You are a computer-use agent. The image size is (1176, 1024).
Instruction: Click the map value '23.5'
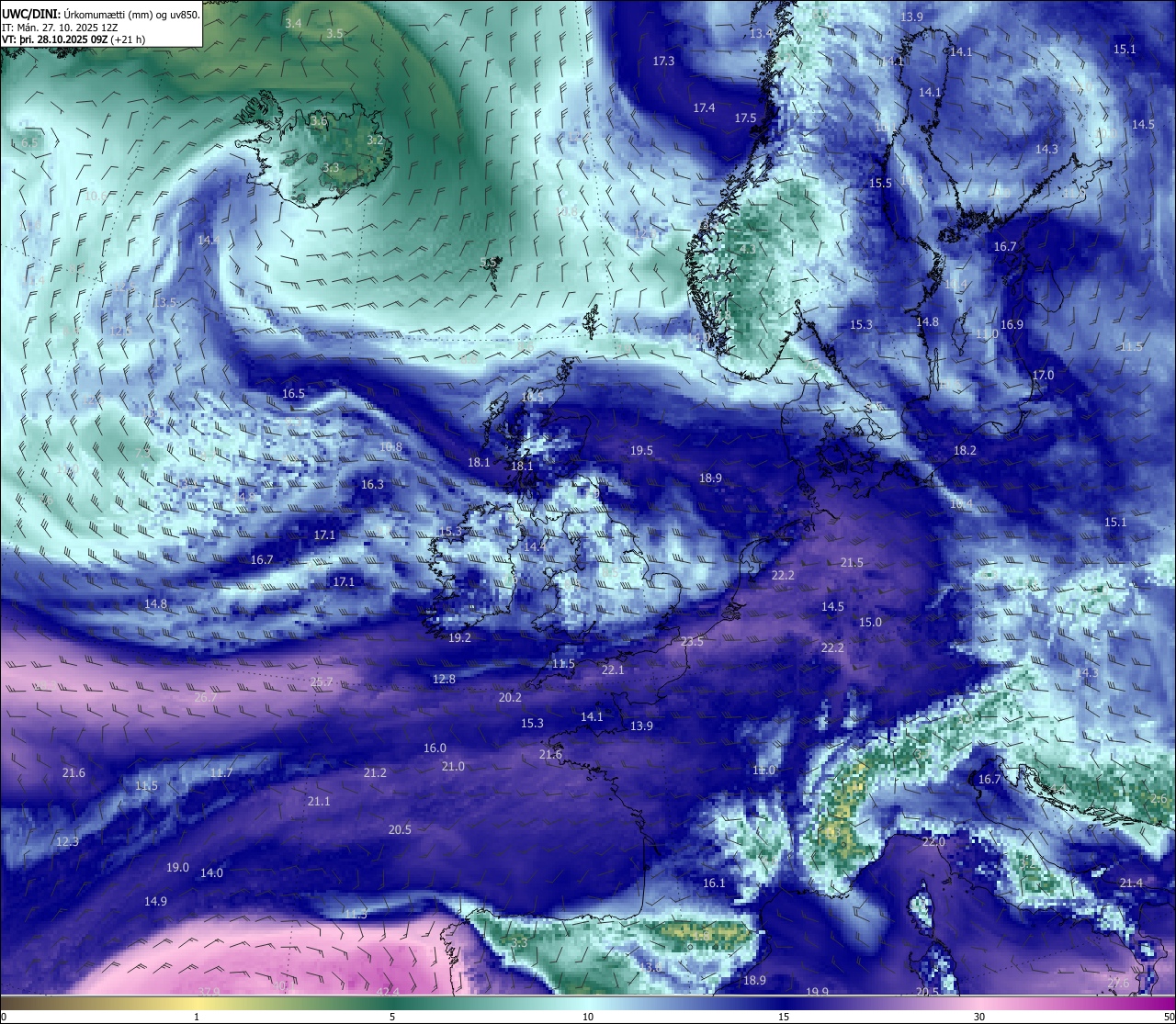click(692, 642)
